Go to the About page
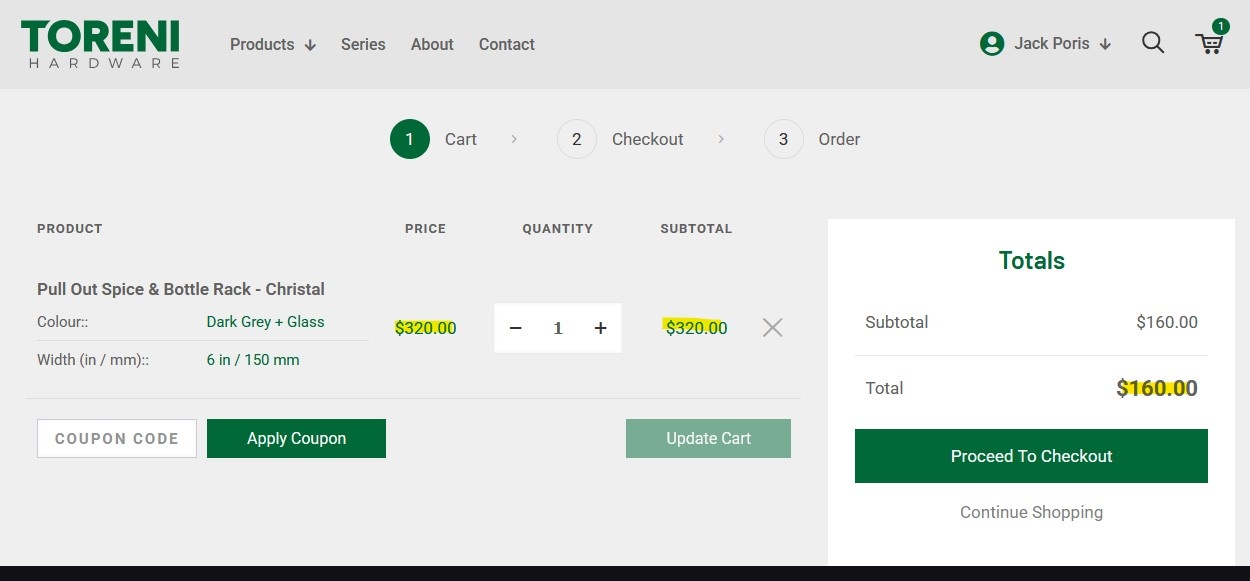The height and width of the screenshot is (581, 1250). point(432,44)
